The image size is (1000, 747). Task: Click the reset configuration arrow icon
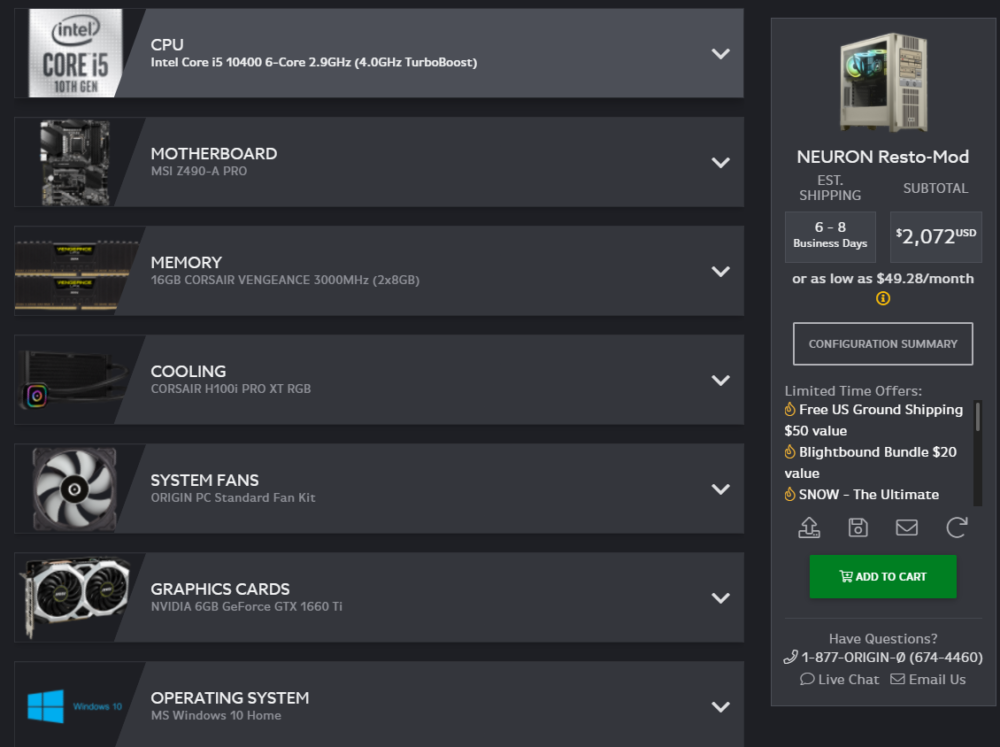pos(956,528)
